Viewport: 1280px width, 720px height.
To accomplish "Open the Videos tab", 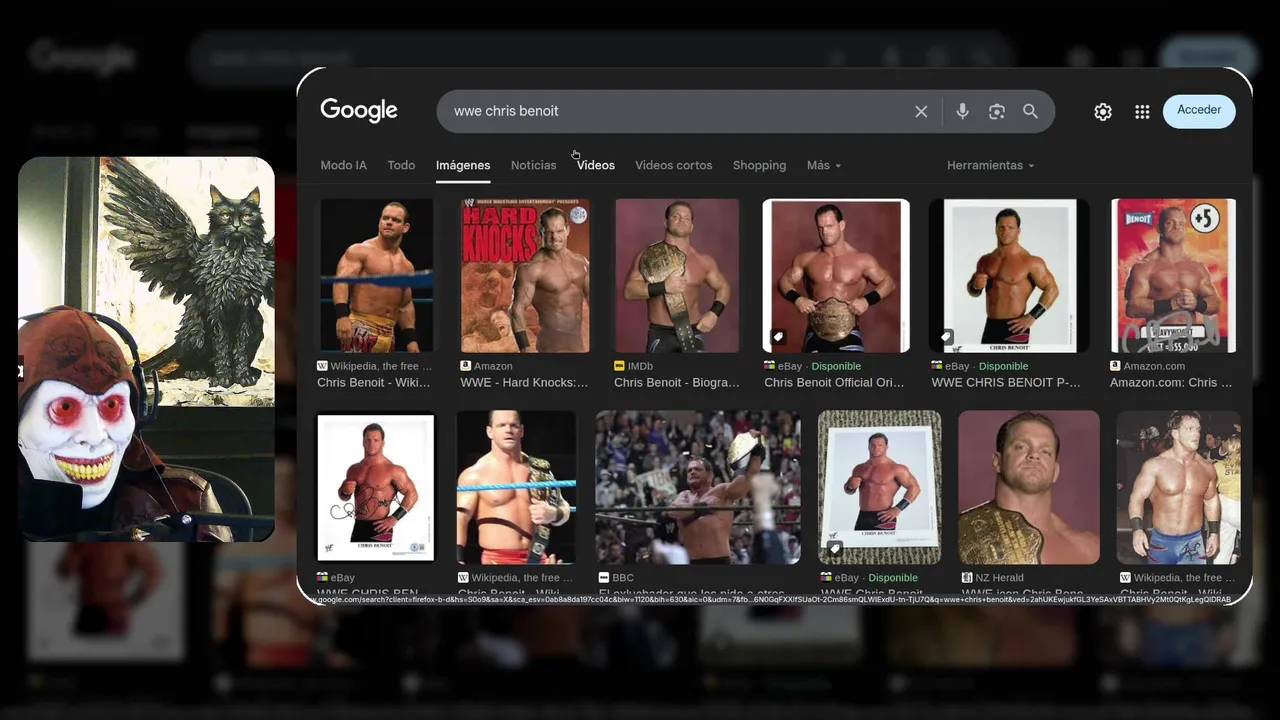I will tap(596, 165).
